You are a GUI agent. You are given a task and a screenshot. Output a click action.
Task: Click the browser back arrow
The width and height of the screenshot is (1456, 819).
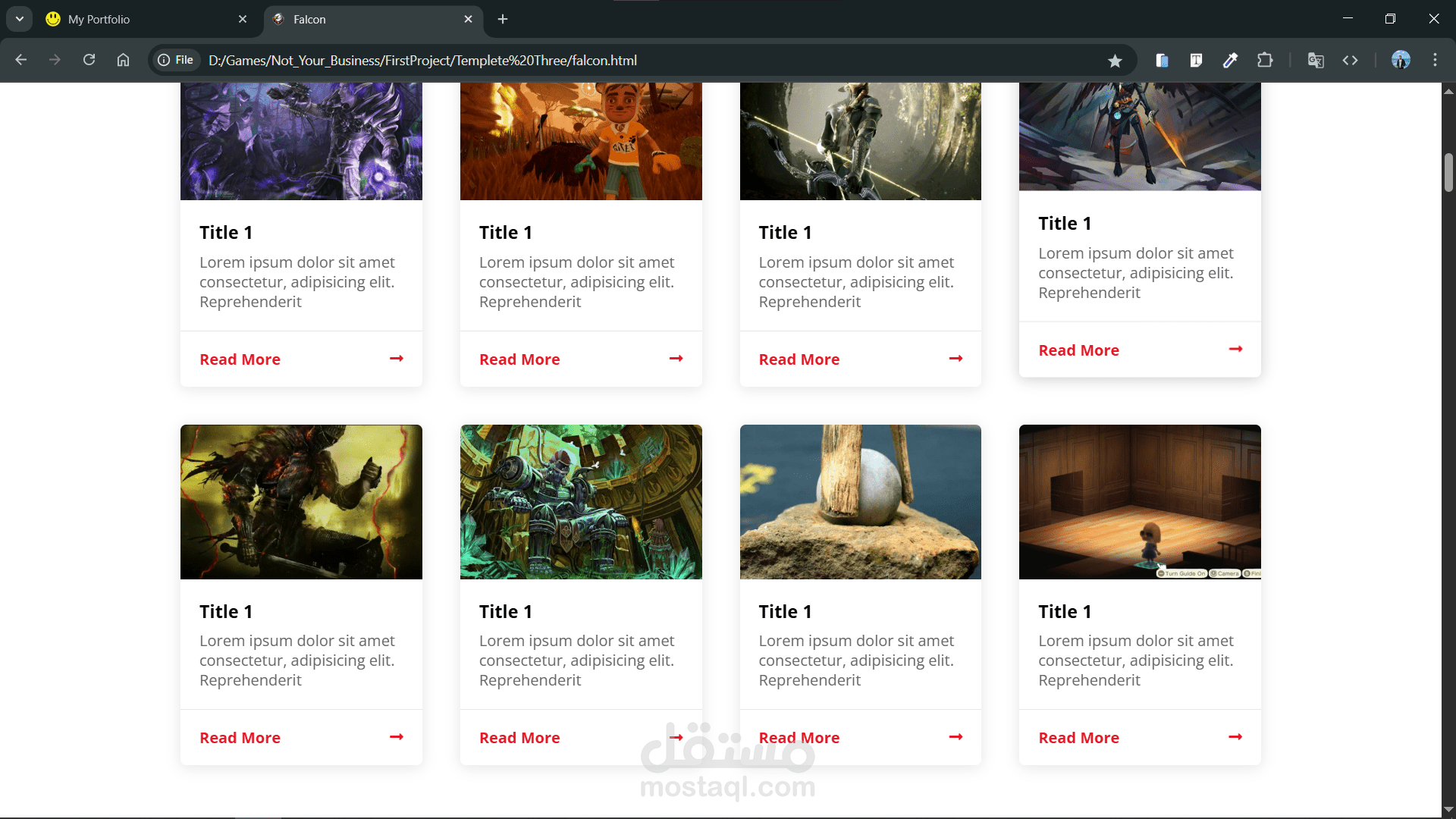(20, 60)
